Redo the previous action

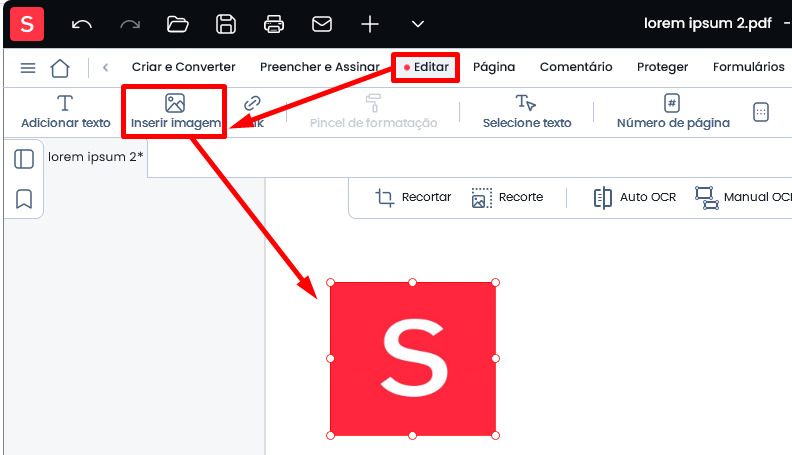click(130, 24)
